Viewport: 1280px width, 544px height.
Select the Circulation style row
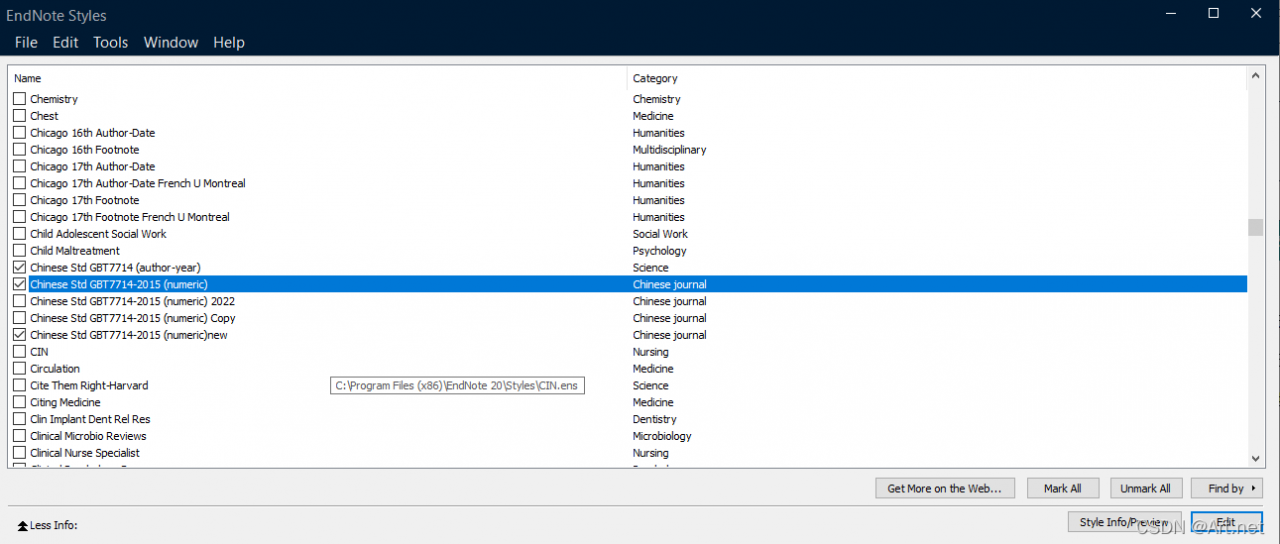point(628,369)
